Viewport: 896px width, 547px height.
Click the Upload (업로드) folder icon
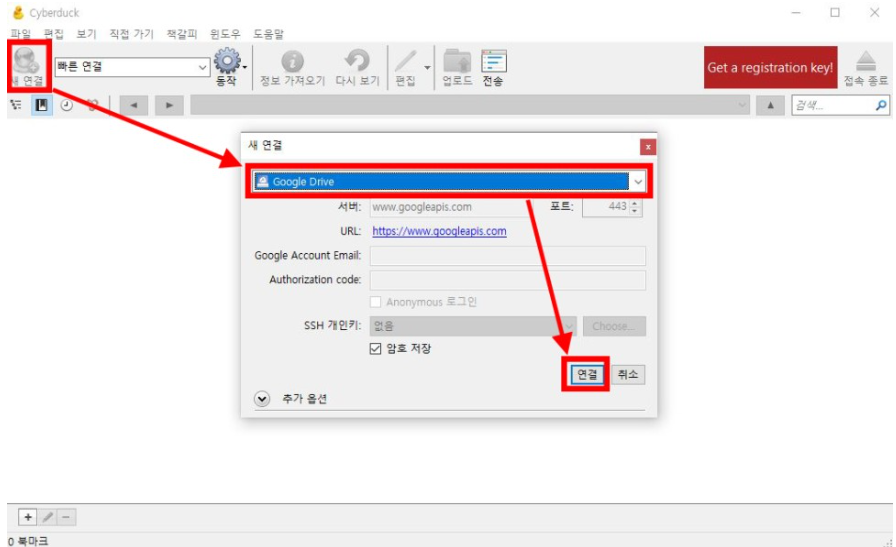click(457, 67)
